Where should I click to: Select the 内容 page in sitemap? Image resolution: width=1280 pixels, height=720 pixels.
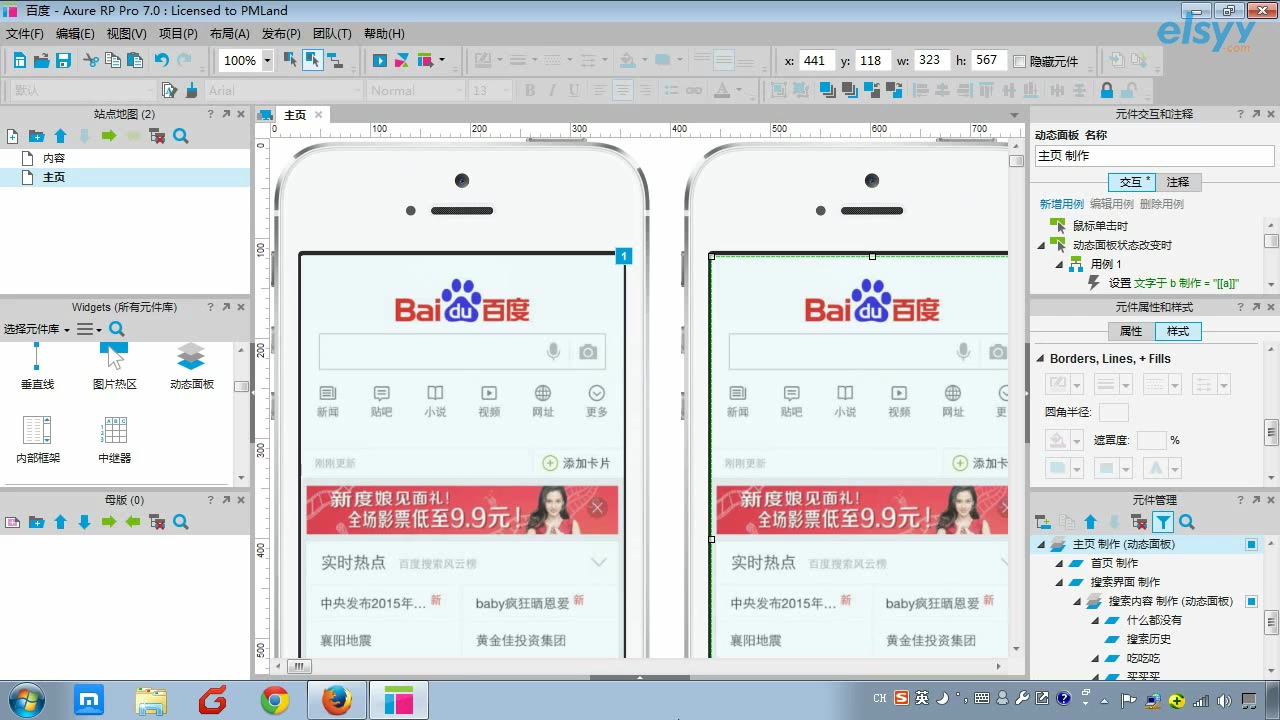[x=54, y=158]
